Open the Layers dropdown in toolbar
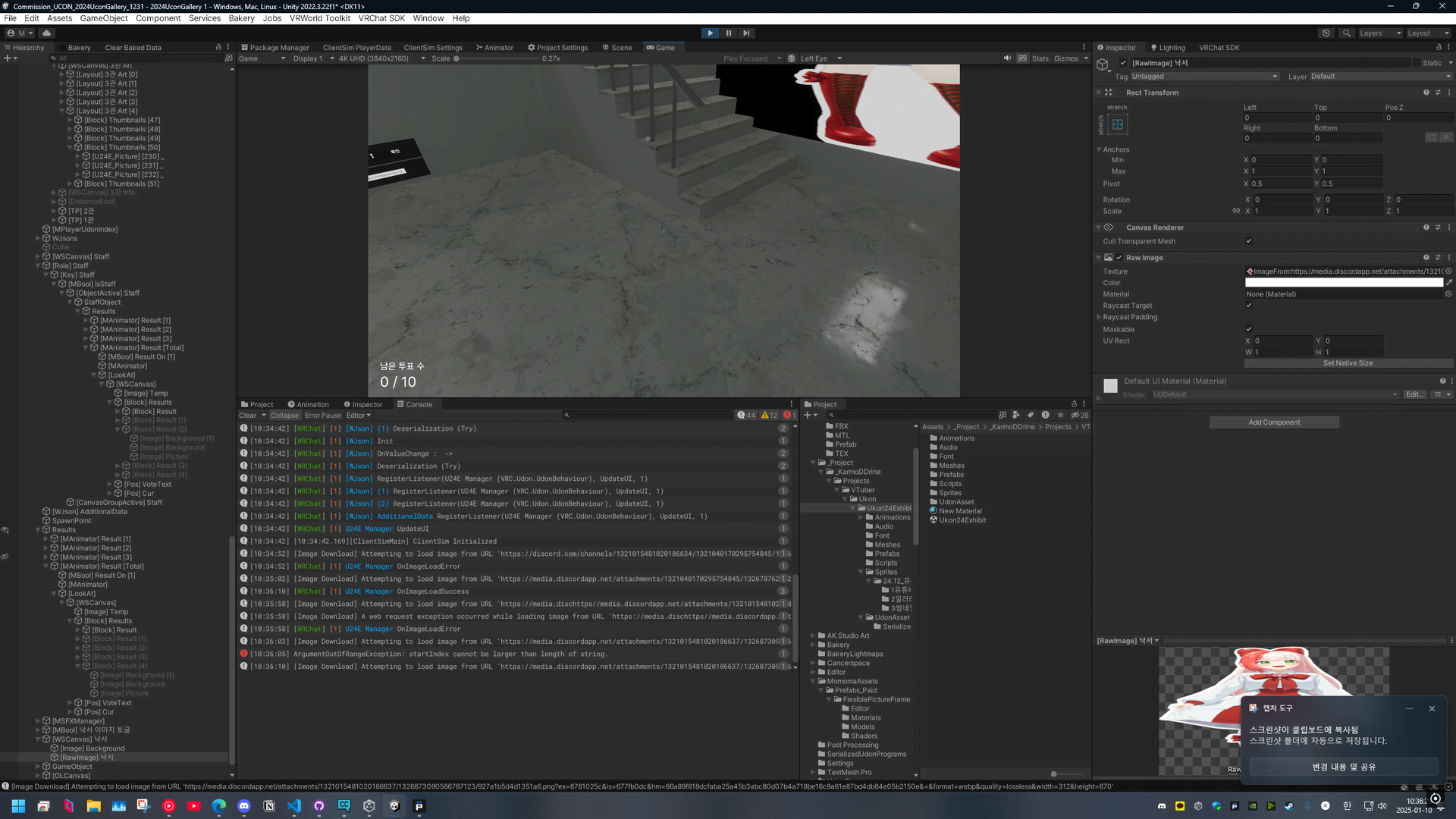The image size is (1456, 819). pyautogui.click(x=1379, y=33)
